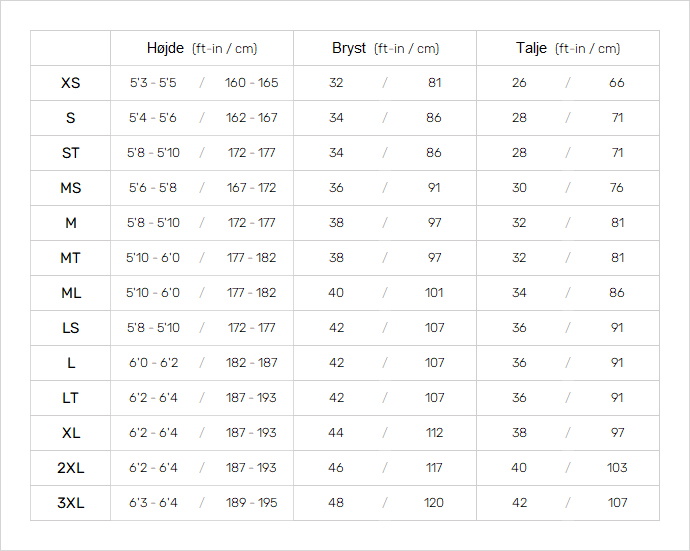Select the MT size row label
This screenshot has width=690, height=551.
(x=70, y=258)
